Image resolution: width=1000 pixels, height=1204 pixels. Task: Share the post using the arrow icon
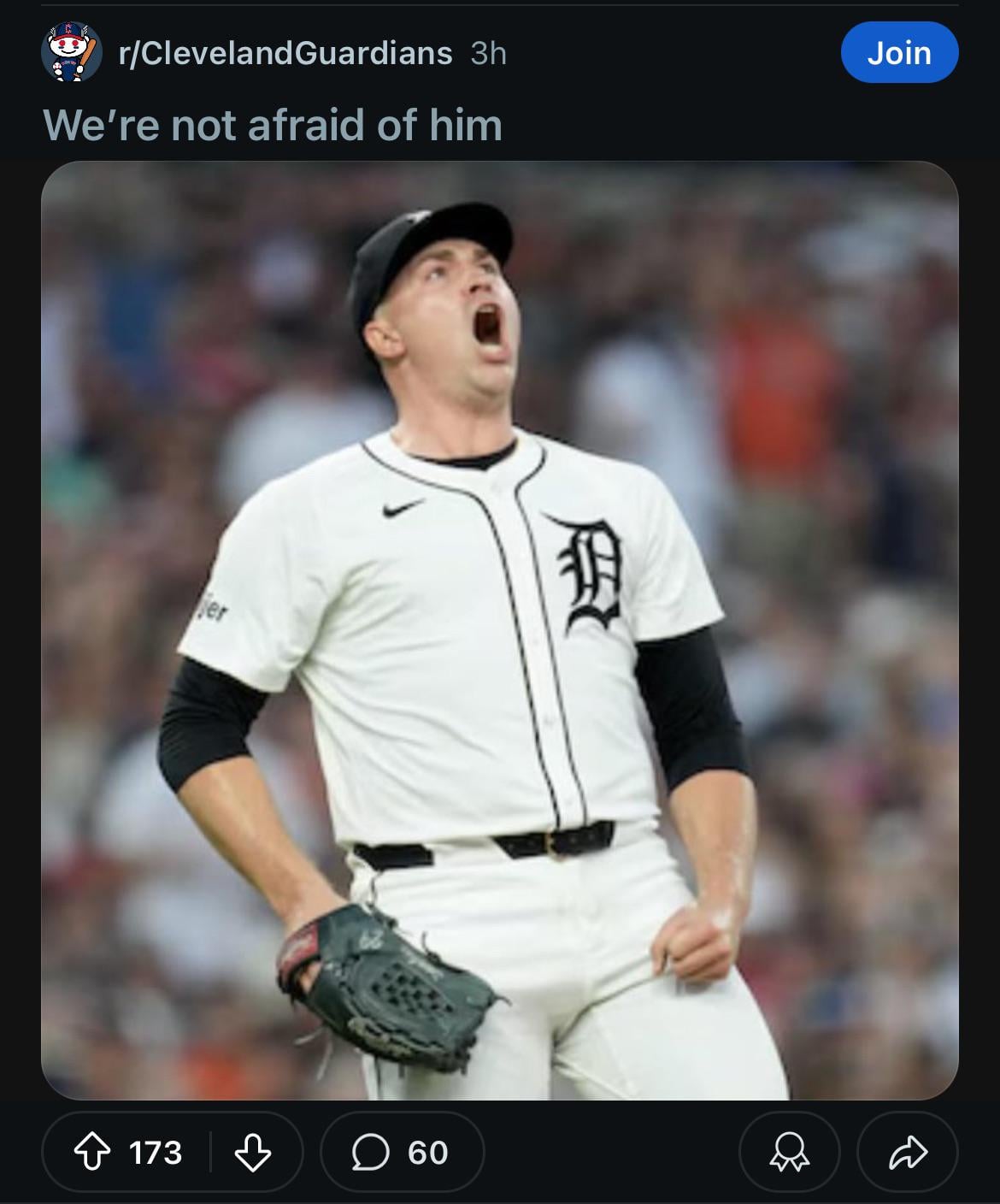pyautogui.click(x=908, y=1153)
